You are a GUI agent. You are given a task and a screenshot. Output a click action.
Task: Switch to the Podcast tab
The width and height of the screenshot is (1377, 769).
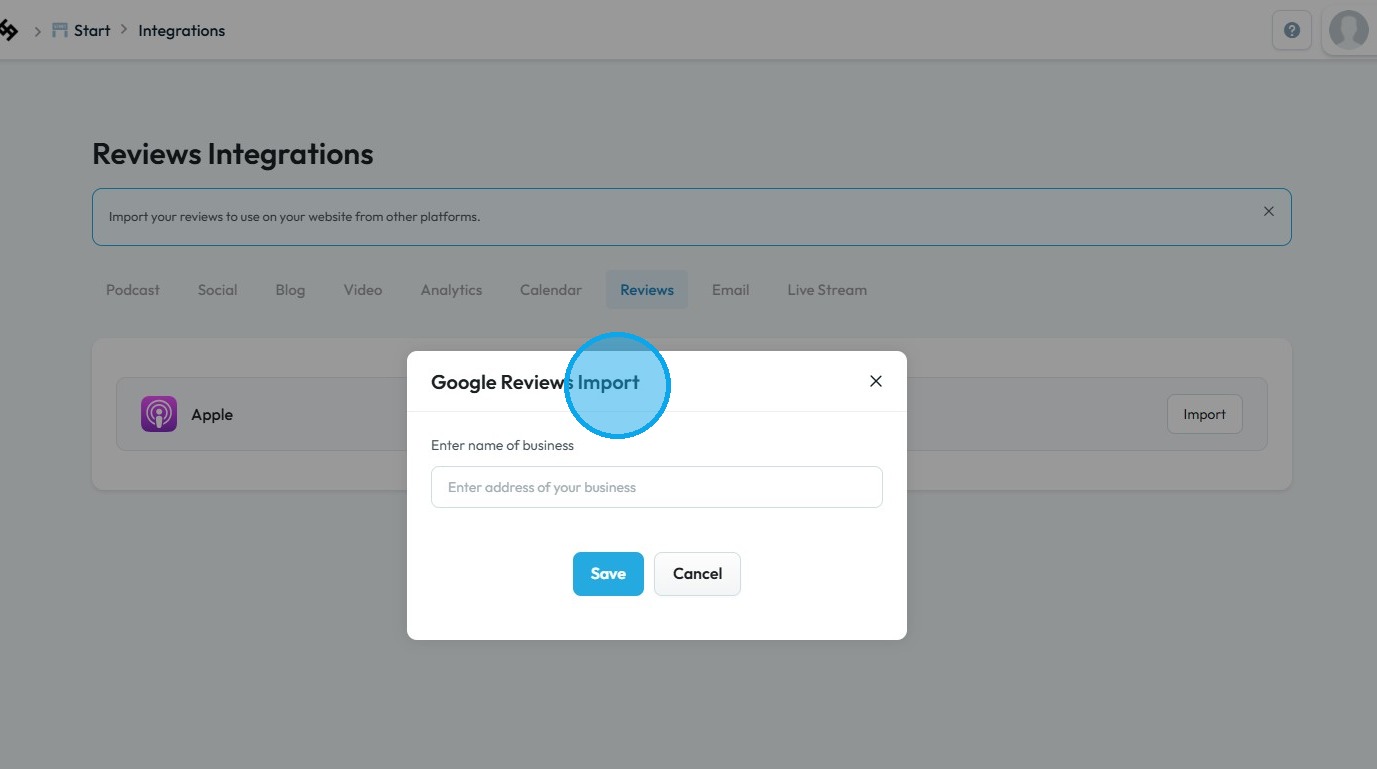pos(133,290)
